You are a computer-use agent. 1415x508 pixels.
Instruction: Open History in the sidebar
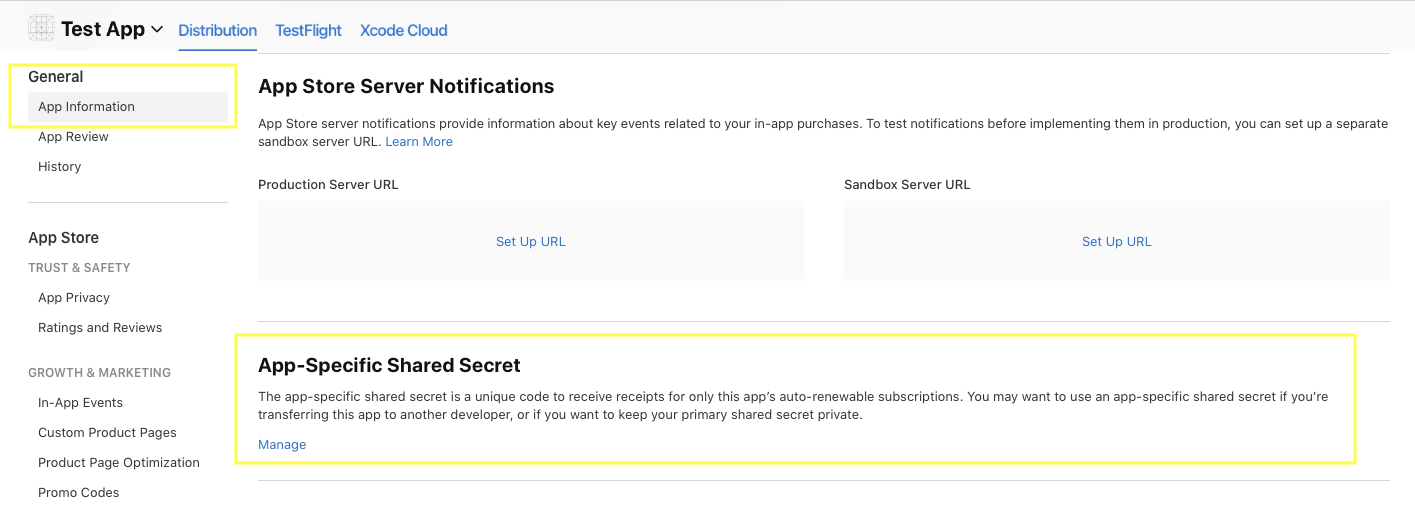[59, 167]
